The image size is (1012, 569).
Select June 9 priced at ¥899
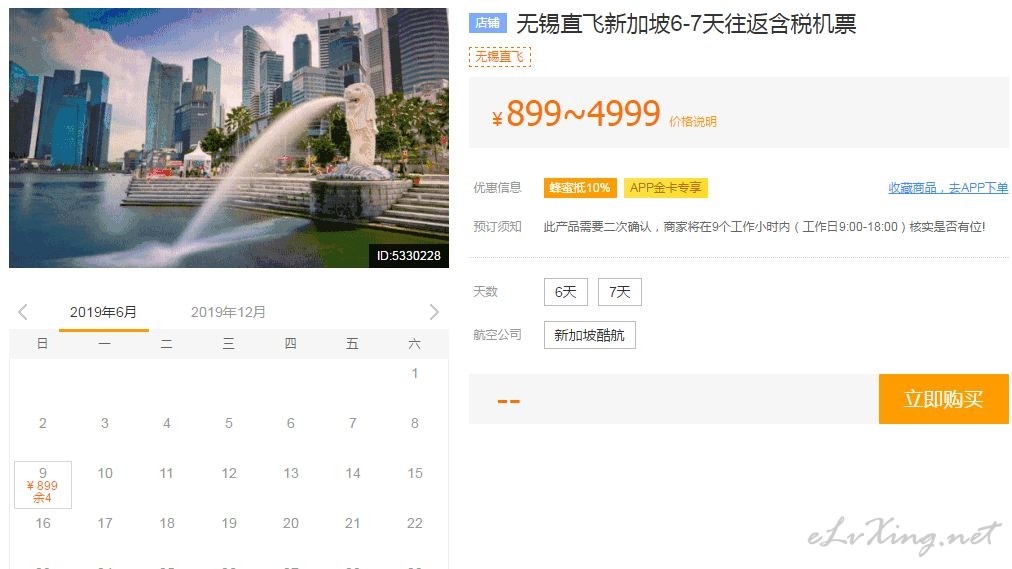coord(43,484)
